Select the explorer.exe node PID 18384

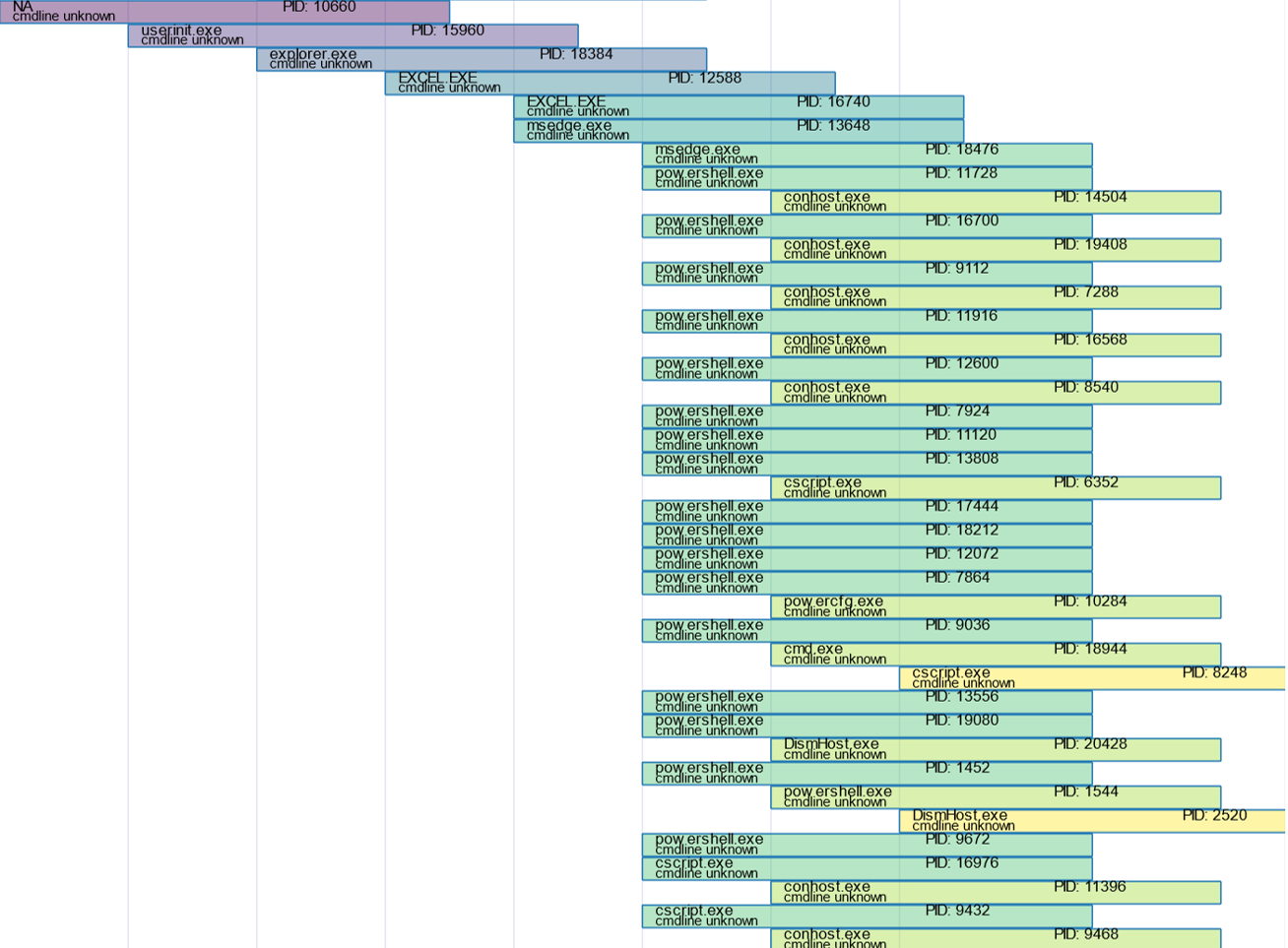(x=482, y=59)
